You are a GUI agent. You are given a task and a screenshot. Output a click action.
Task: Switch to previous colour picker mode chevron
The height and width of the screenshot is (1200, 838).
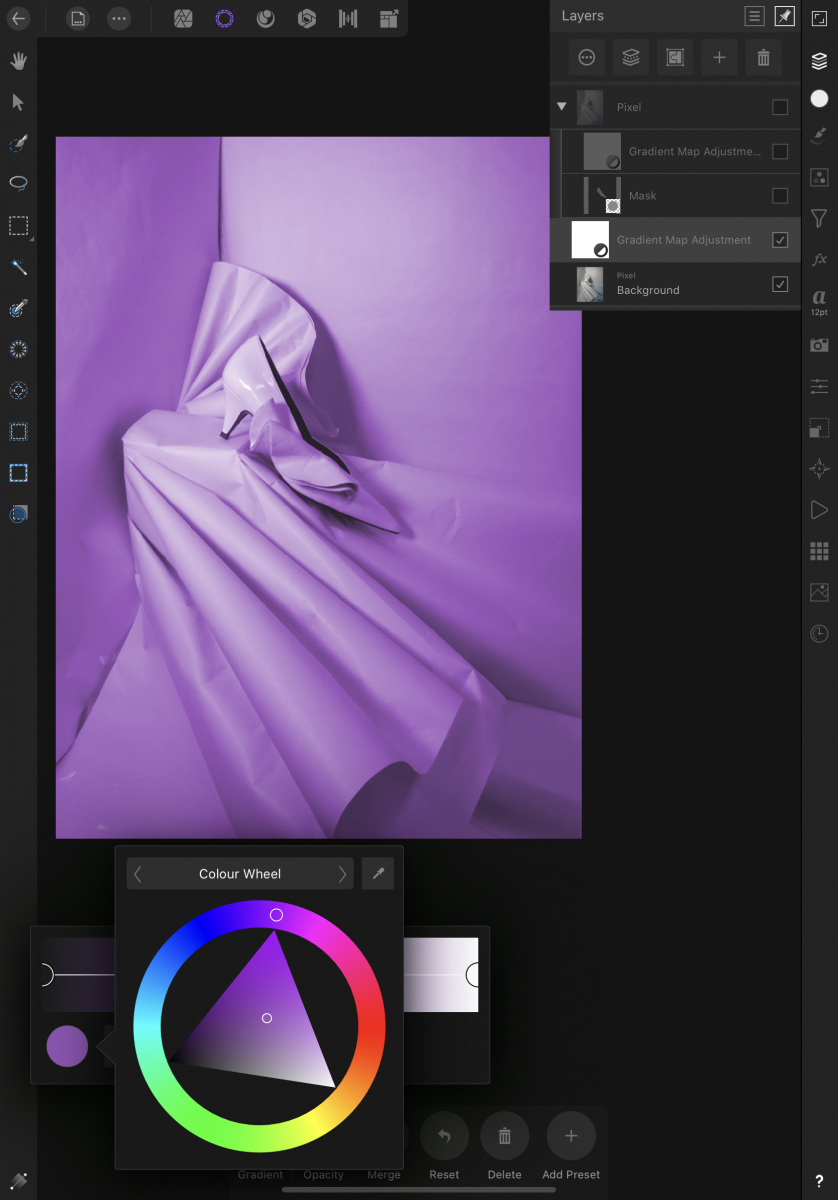pyautogui.click(x=138, y=874)
